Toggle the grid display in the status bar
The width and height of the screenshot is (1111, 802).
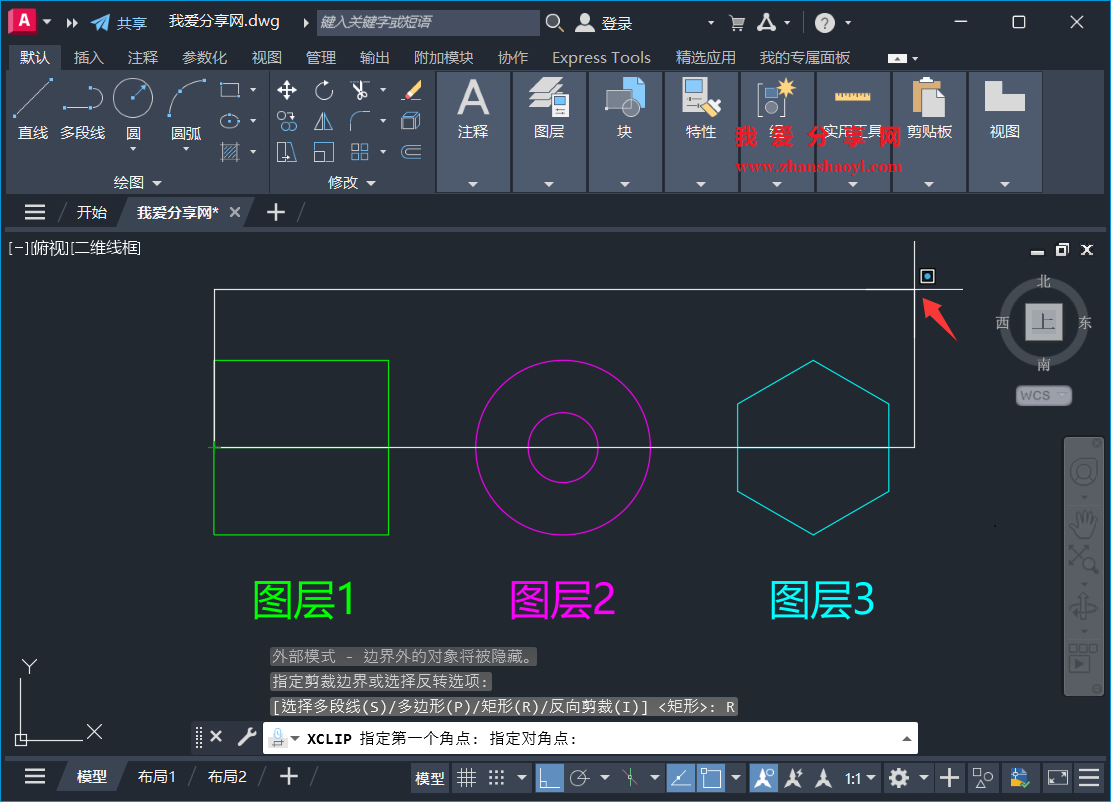466,777
